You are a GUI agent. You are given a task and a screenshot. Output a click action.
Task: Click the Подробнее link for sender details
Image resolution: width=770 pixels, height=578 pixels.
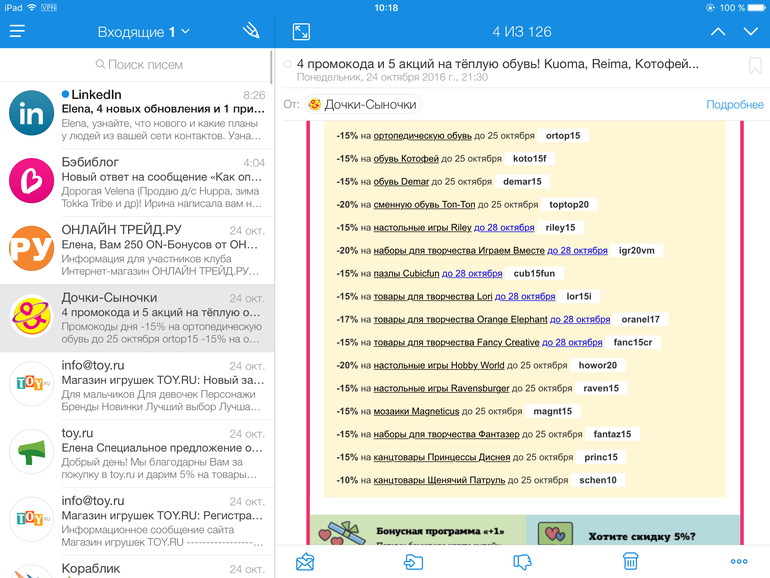734,104
